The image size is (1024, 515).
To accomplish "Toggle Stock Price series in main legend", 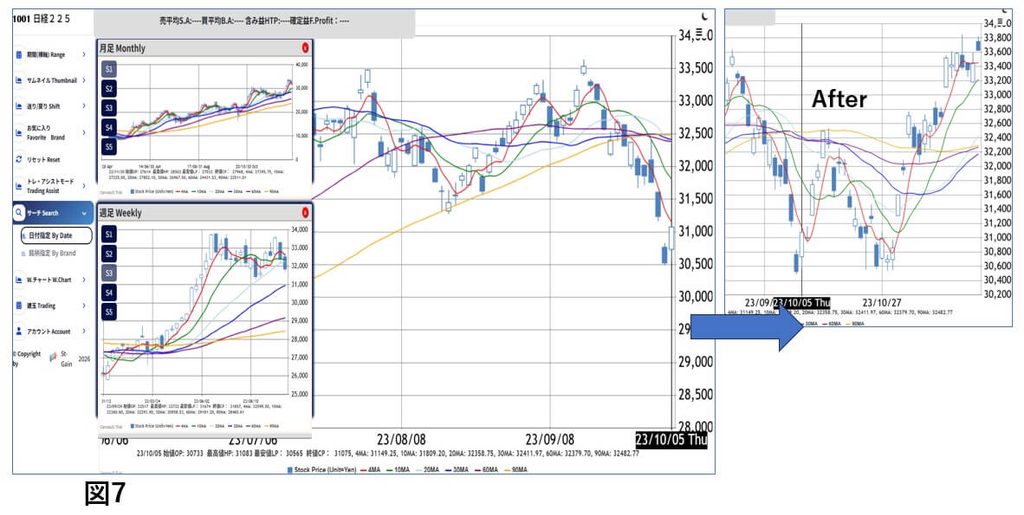I will (x=322, y=470).
